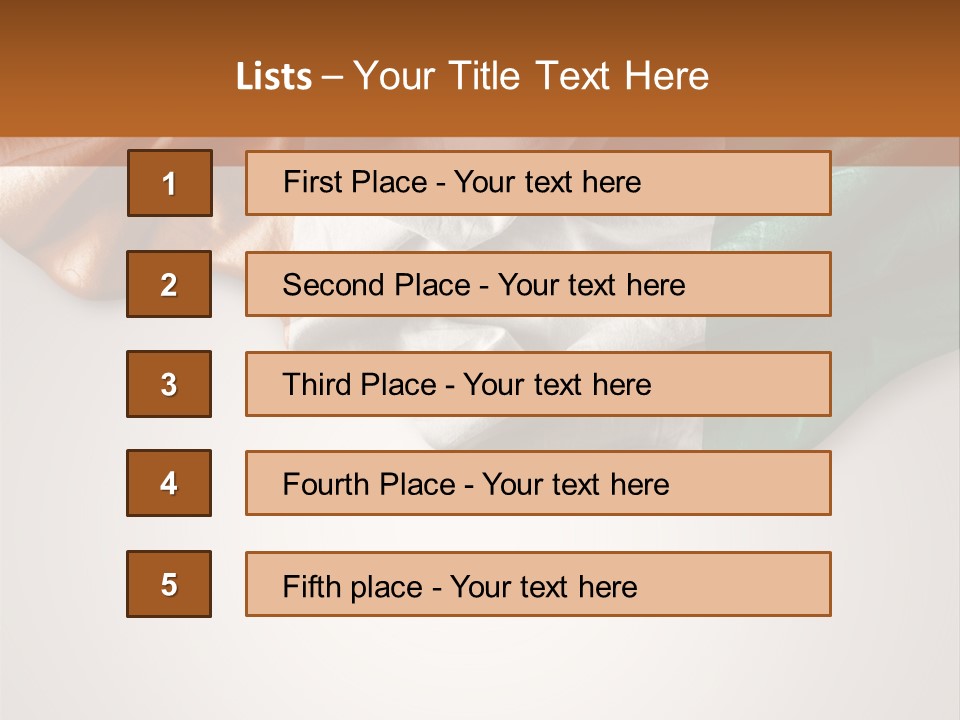Select the number 3 box
The height and width of the screenshot is (720, 960).
point(169,384)
